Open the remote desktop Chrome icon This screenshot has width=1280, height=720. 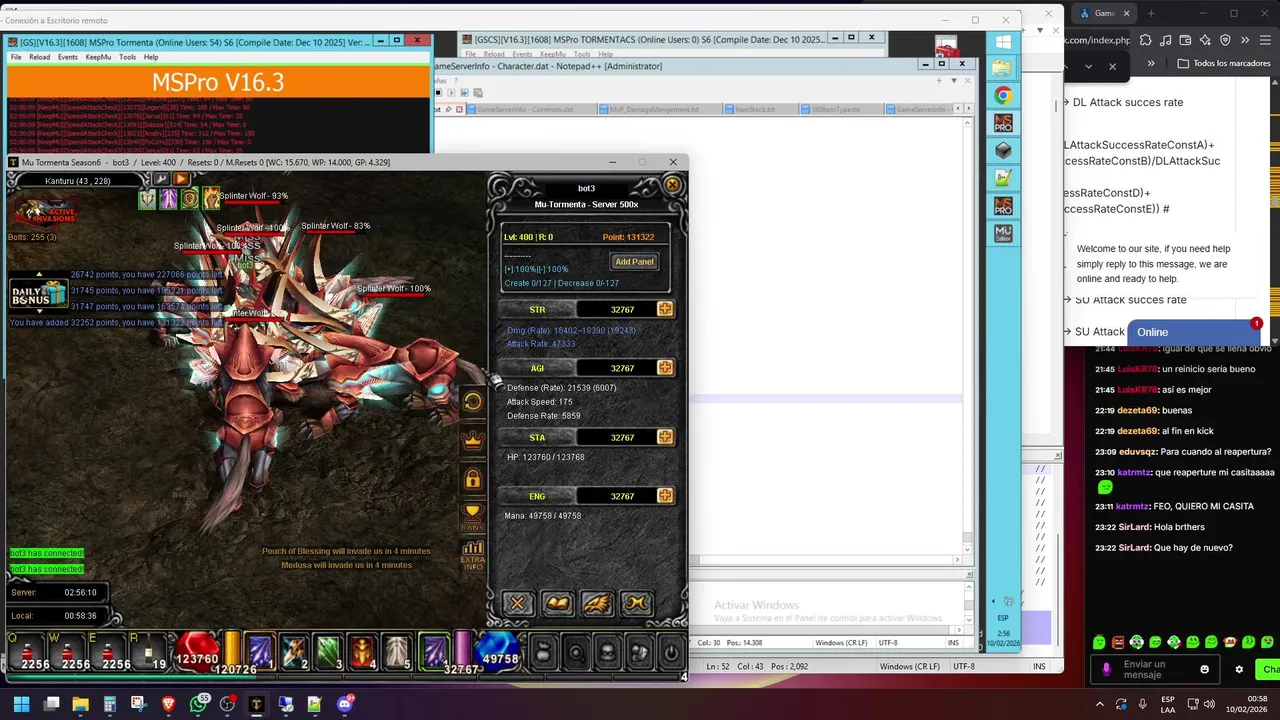point(1003,96)
